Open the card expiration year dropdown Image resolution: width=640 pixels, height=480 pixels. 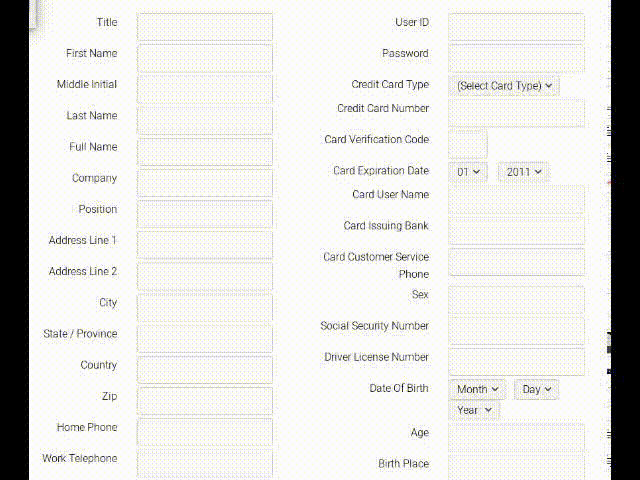coord(524,172)
